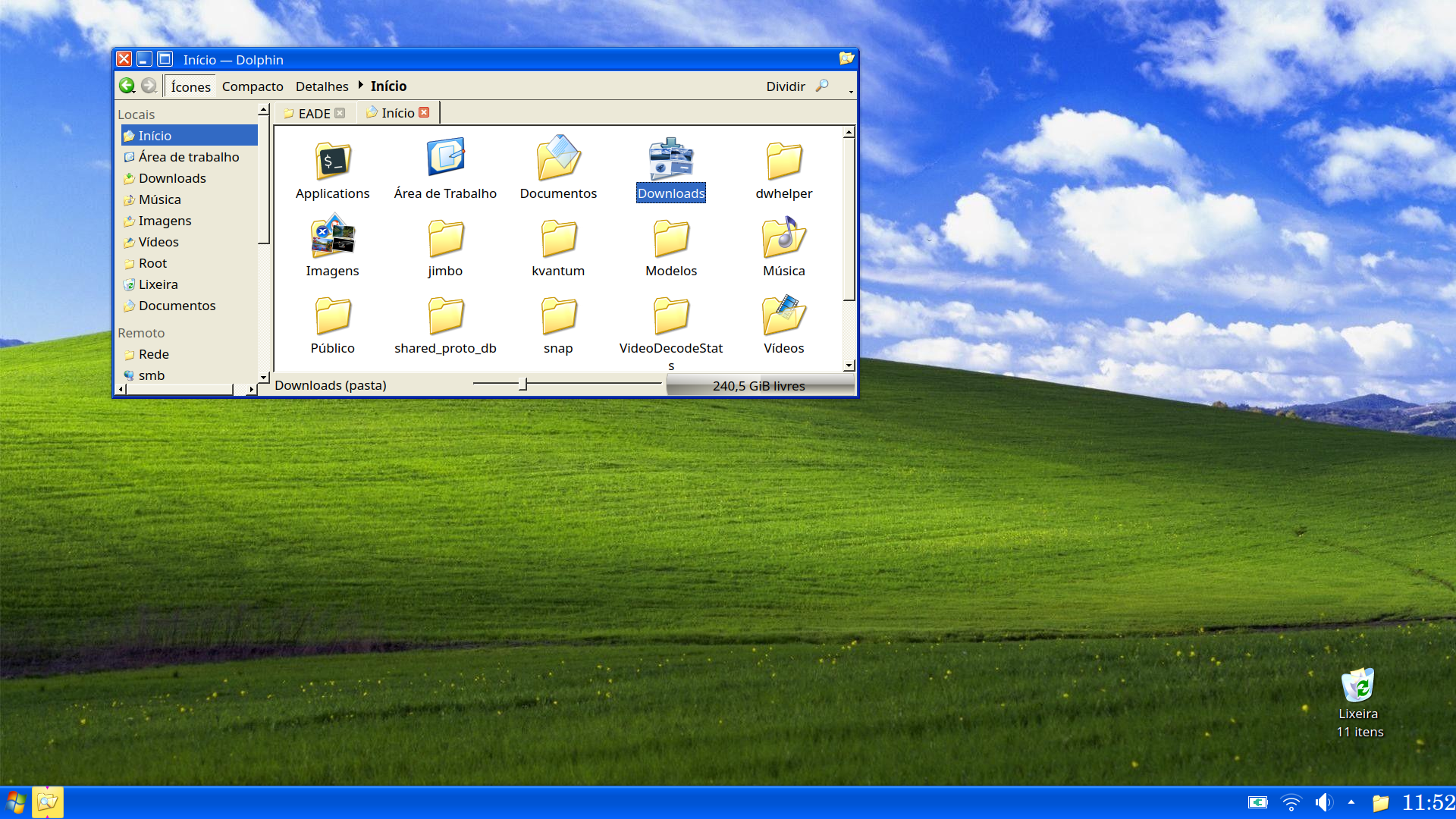
Task: Open Root in the Locais sidebar
Action: pos(190,263)
